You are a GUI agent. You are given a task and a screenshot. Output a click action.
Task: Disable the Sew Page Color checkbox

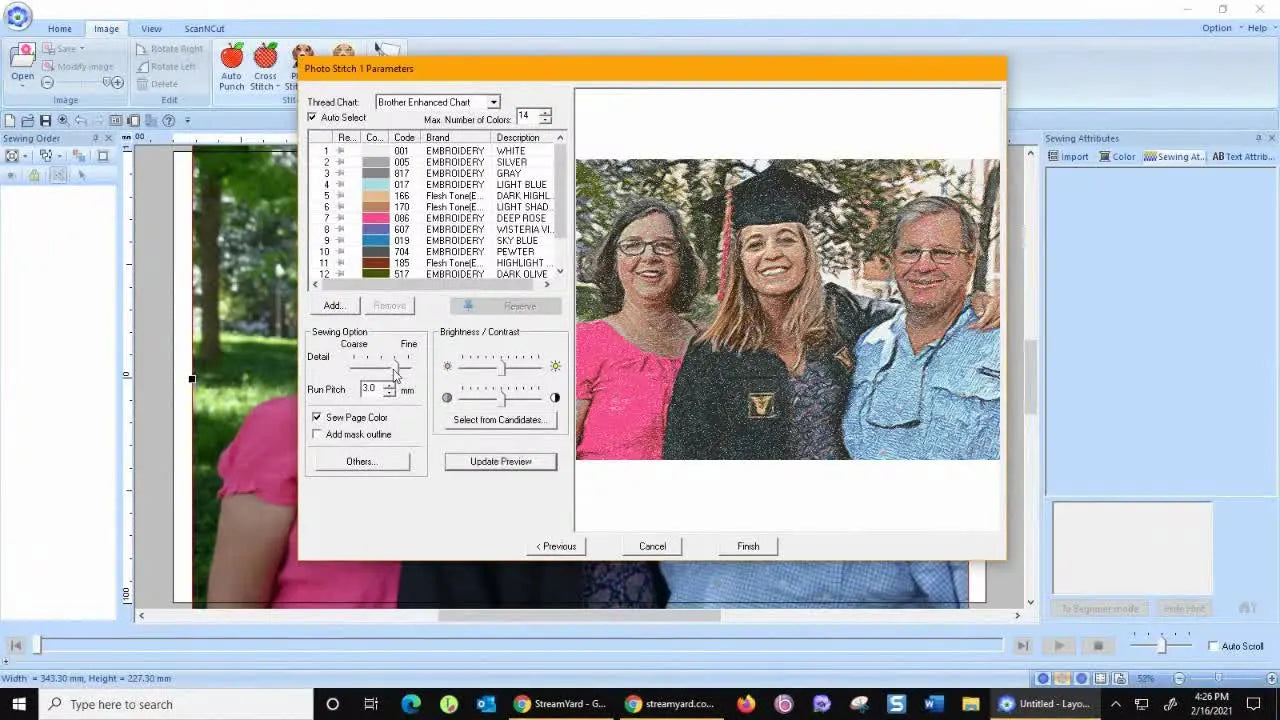point(317,417)
